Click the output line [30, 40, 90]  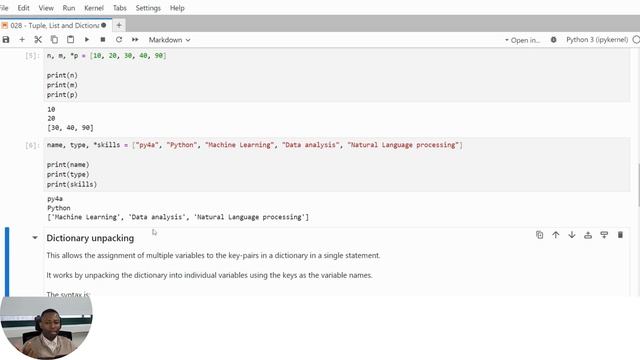tap(70, 128)
